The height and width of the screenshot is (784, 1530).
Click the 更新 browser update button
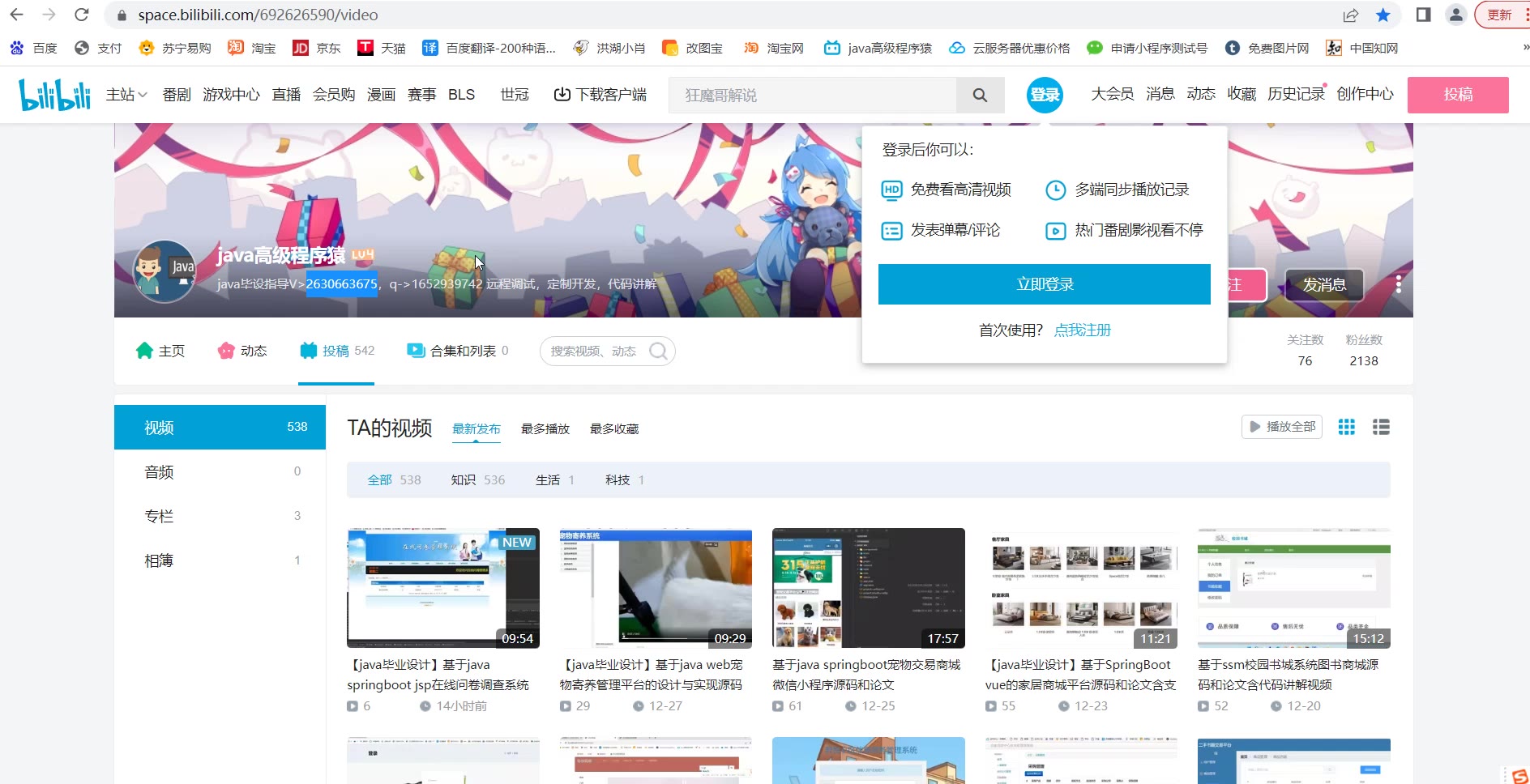[x=1501, y=15]
